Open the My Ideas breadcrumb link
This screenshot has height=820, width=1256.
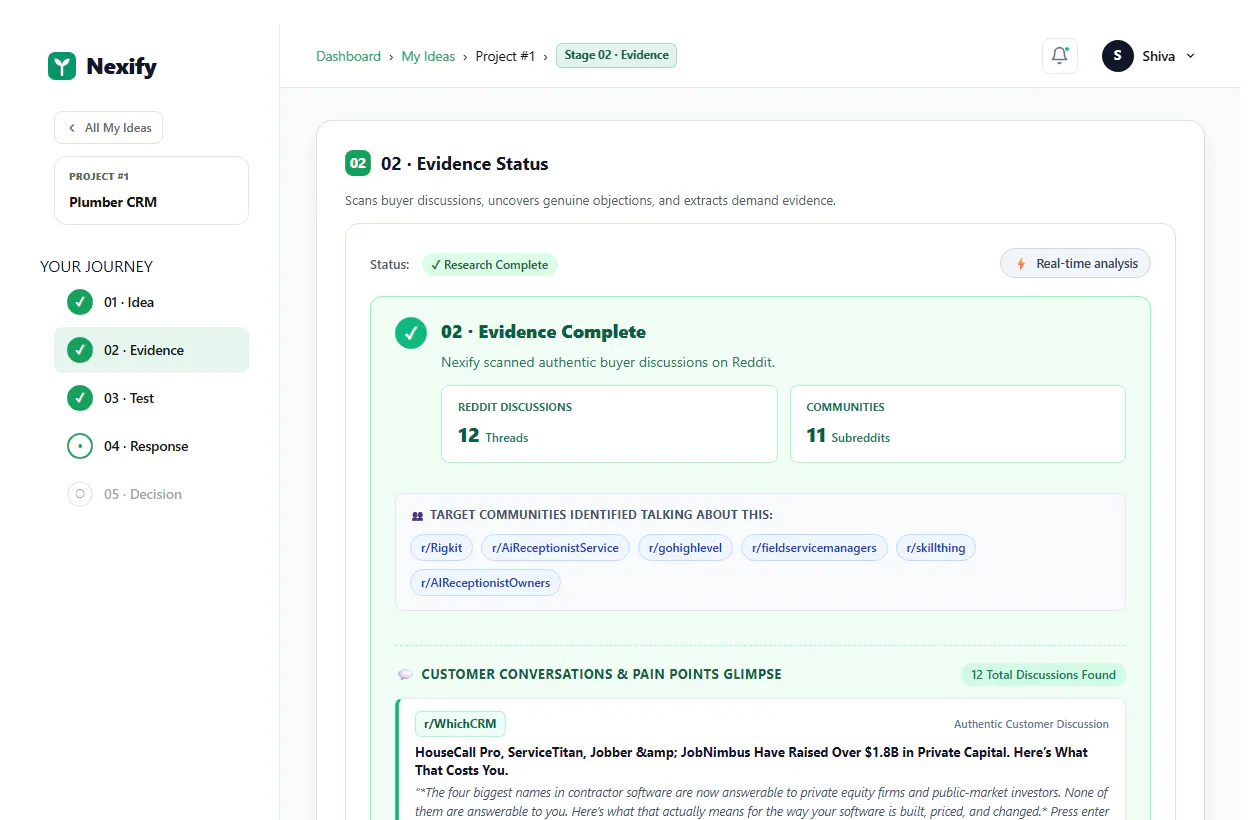click(428, 56)
